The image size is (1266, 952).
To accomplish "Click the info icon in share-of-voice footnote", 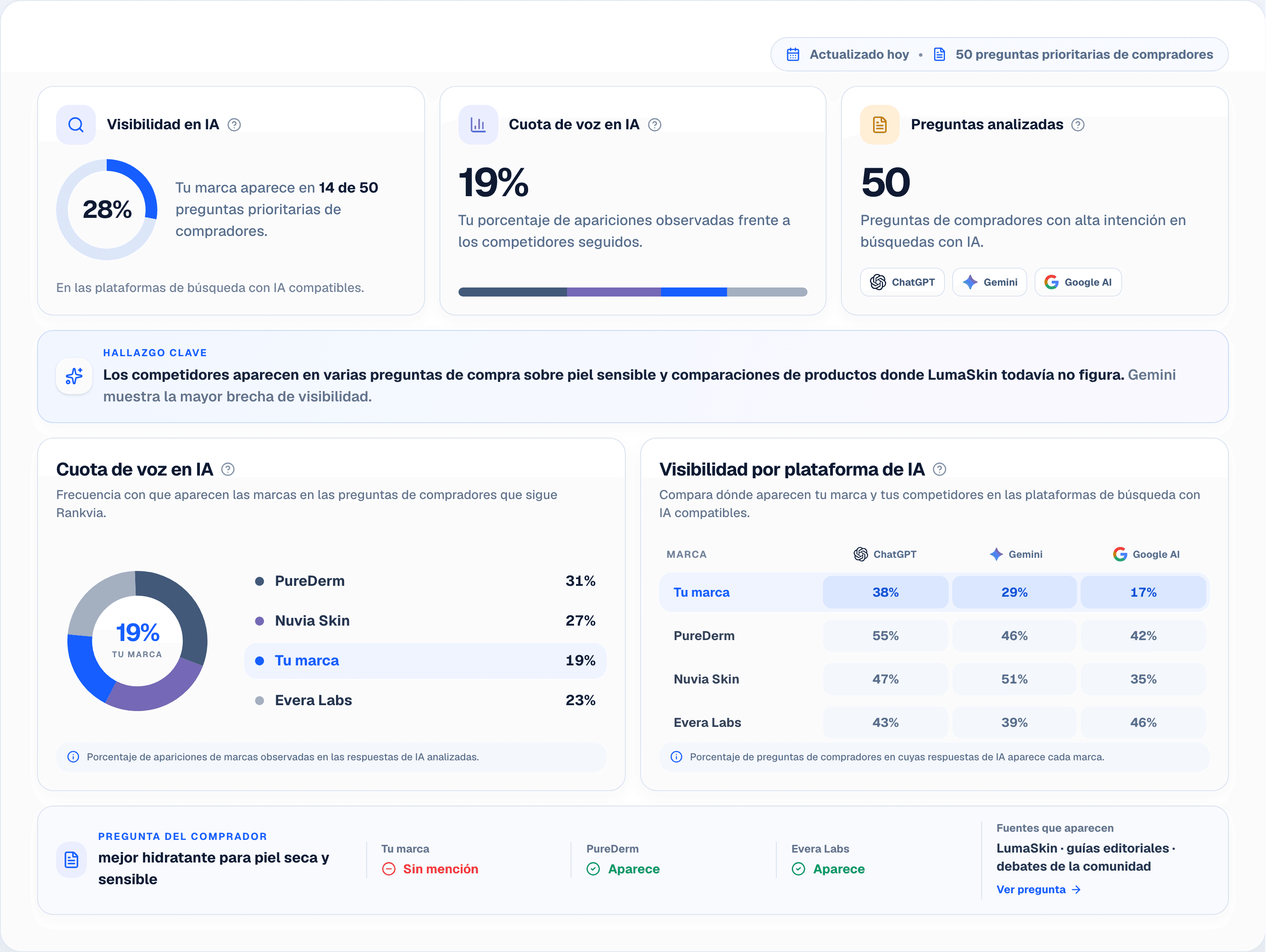I will (x=73, y=757).
